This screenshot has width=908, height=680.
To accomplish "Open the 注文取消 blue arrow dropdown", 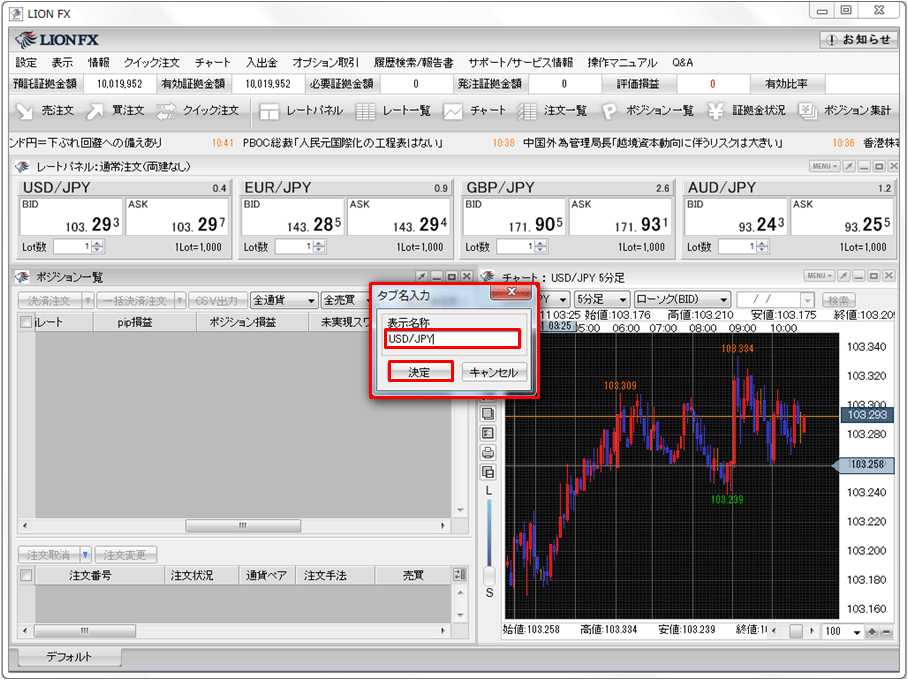I will [x=85, y=555].
